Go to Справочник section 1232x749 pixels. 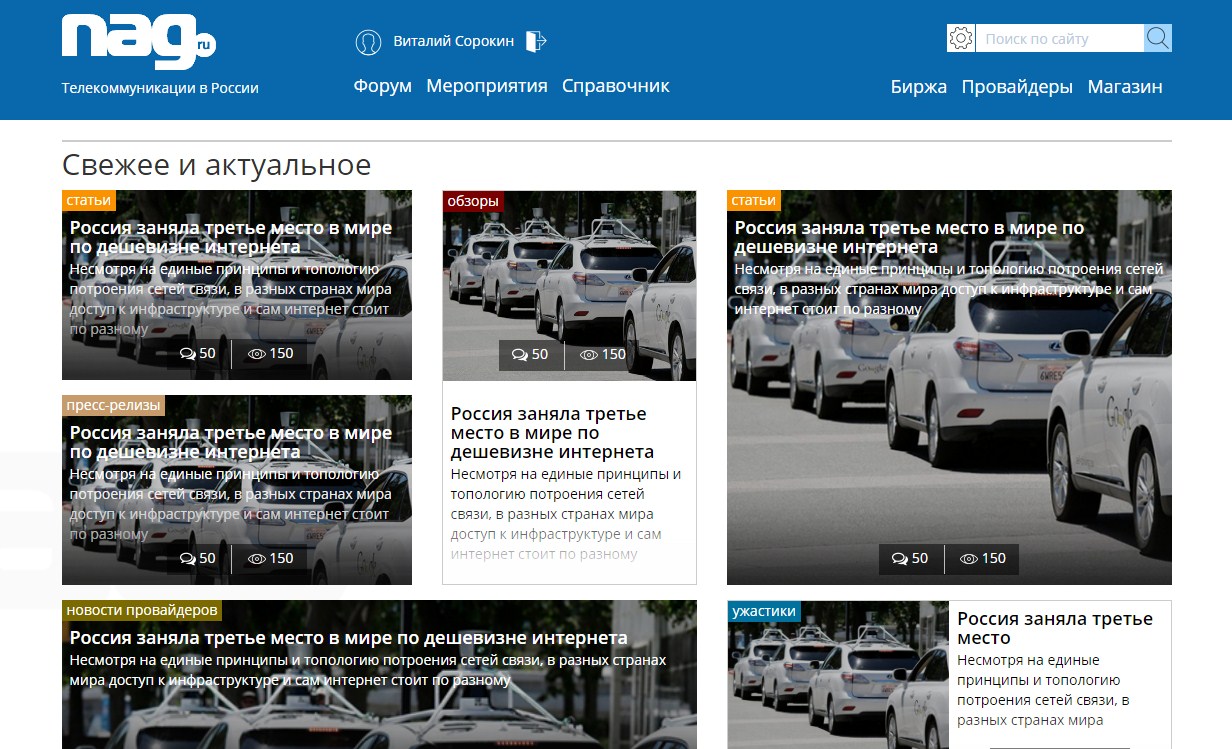click(x=616, y=86)
